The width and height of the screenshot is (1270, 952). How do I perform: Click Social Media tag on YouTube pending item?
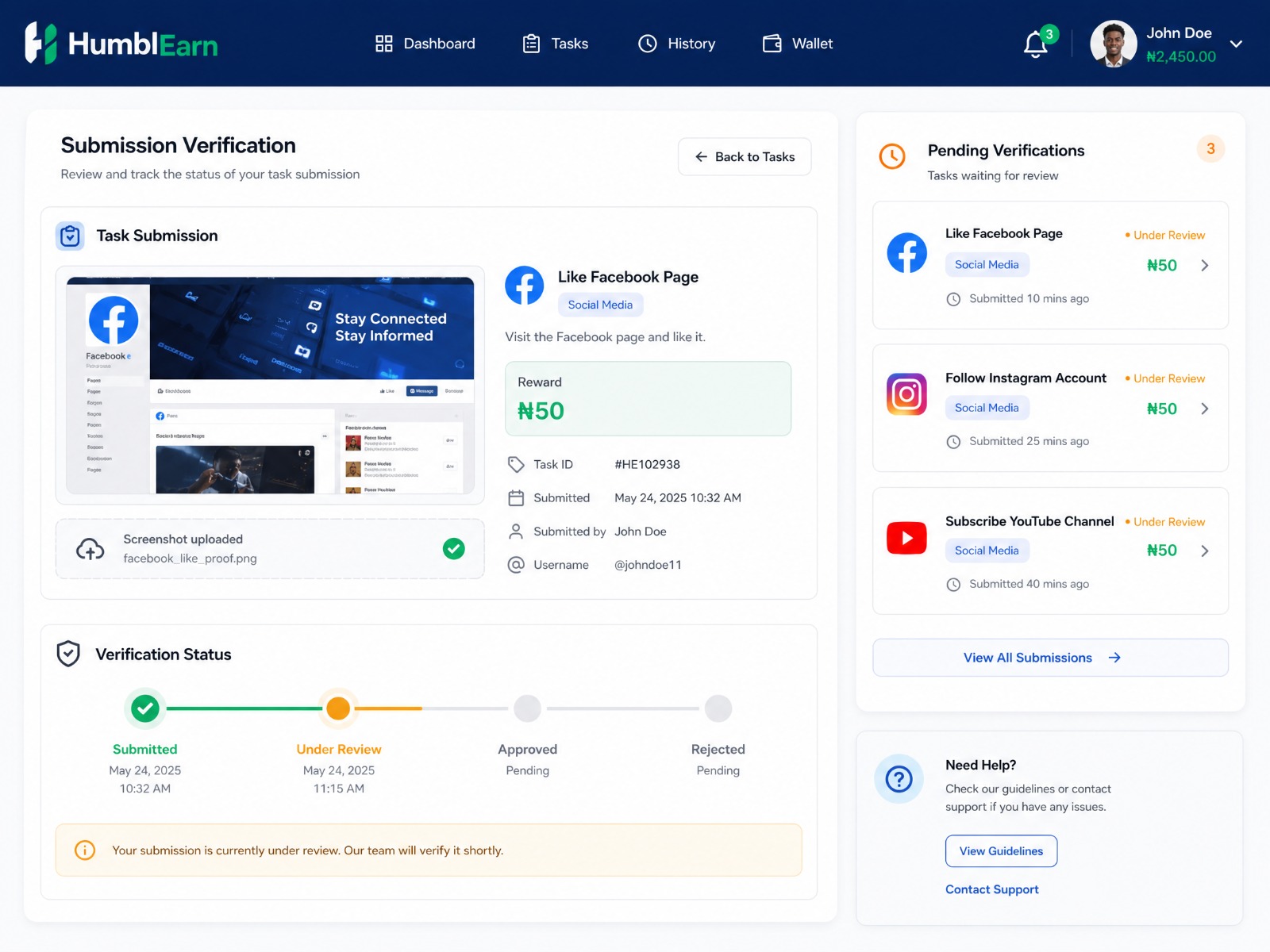[x=987, y=551]
